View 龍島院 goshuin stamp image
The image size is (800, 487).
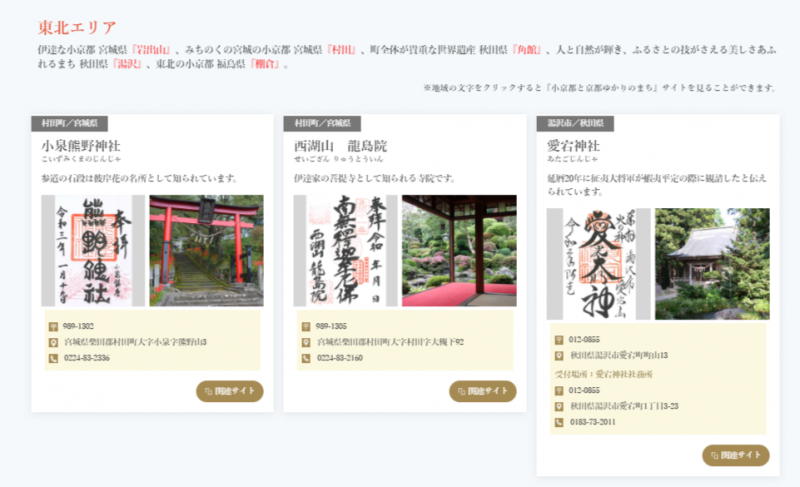pos(345,250)
